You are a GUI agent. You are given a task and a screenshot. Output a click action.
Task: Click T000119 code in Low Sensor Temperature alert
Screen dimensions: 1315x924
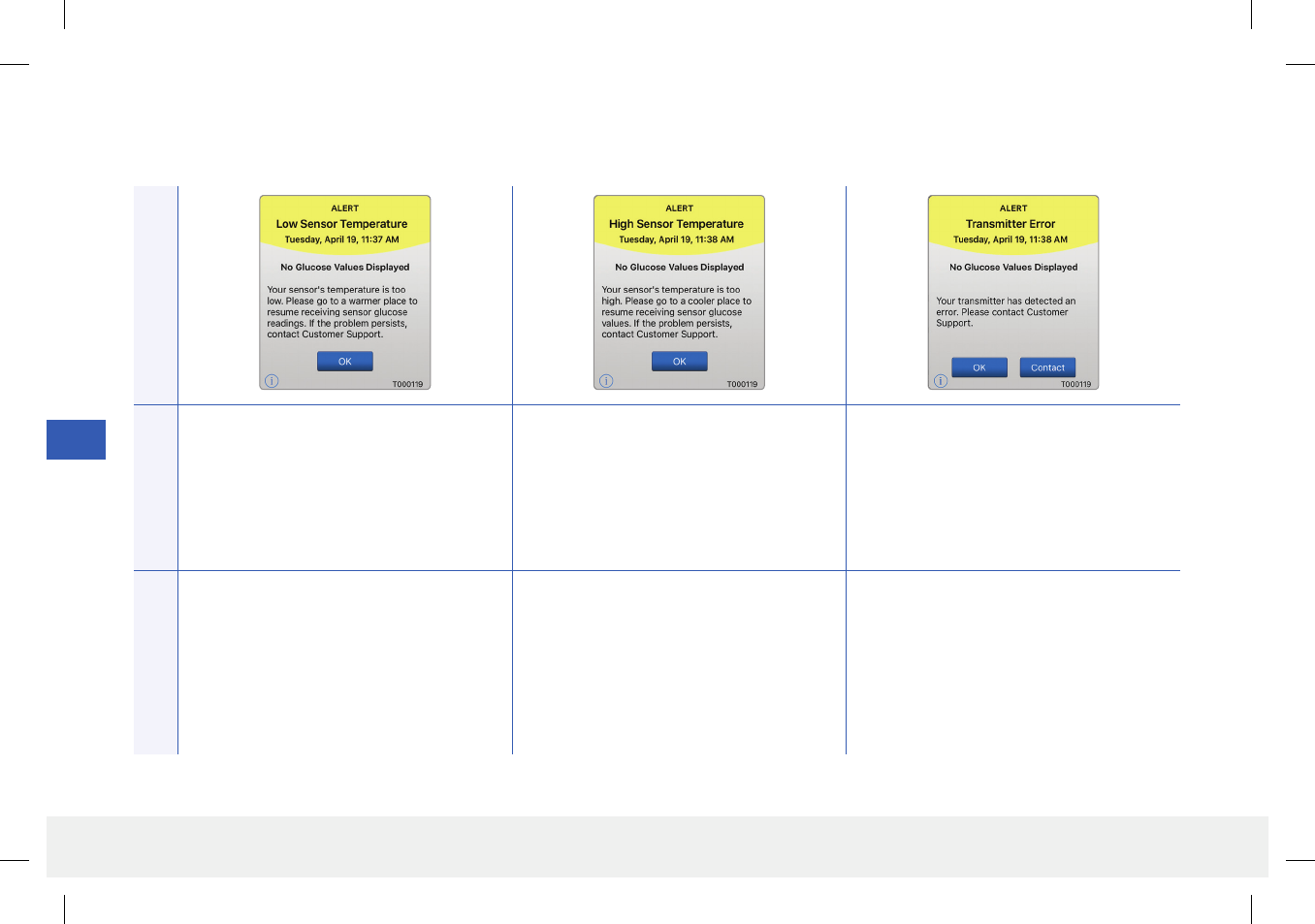pos(407,385)
